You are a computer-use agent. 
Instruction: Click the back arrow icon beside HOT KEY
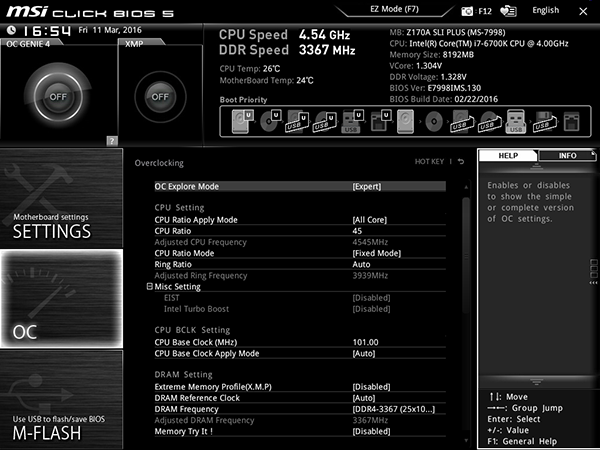tap(461, 161)
